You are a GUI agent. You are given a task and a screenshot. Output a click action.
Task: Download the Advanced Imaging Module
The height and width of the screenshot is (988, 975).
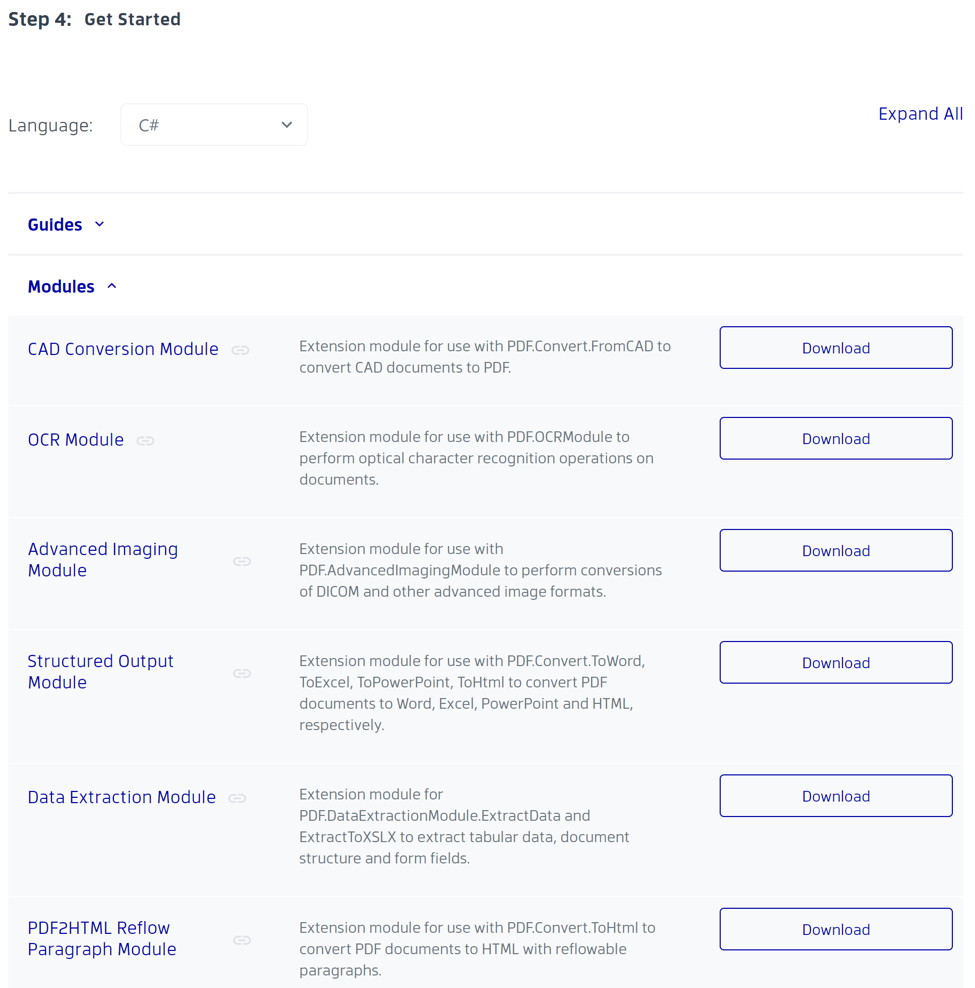pos(835,550)
